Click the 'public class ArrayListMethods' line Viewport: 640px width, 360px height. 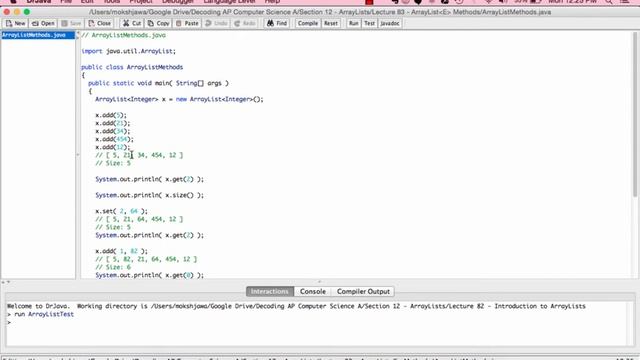click(132, 67)
